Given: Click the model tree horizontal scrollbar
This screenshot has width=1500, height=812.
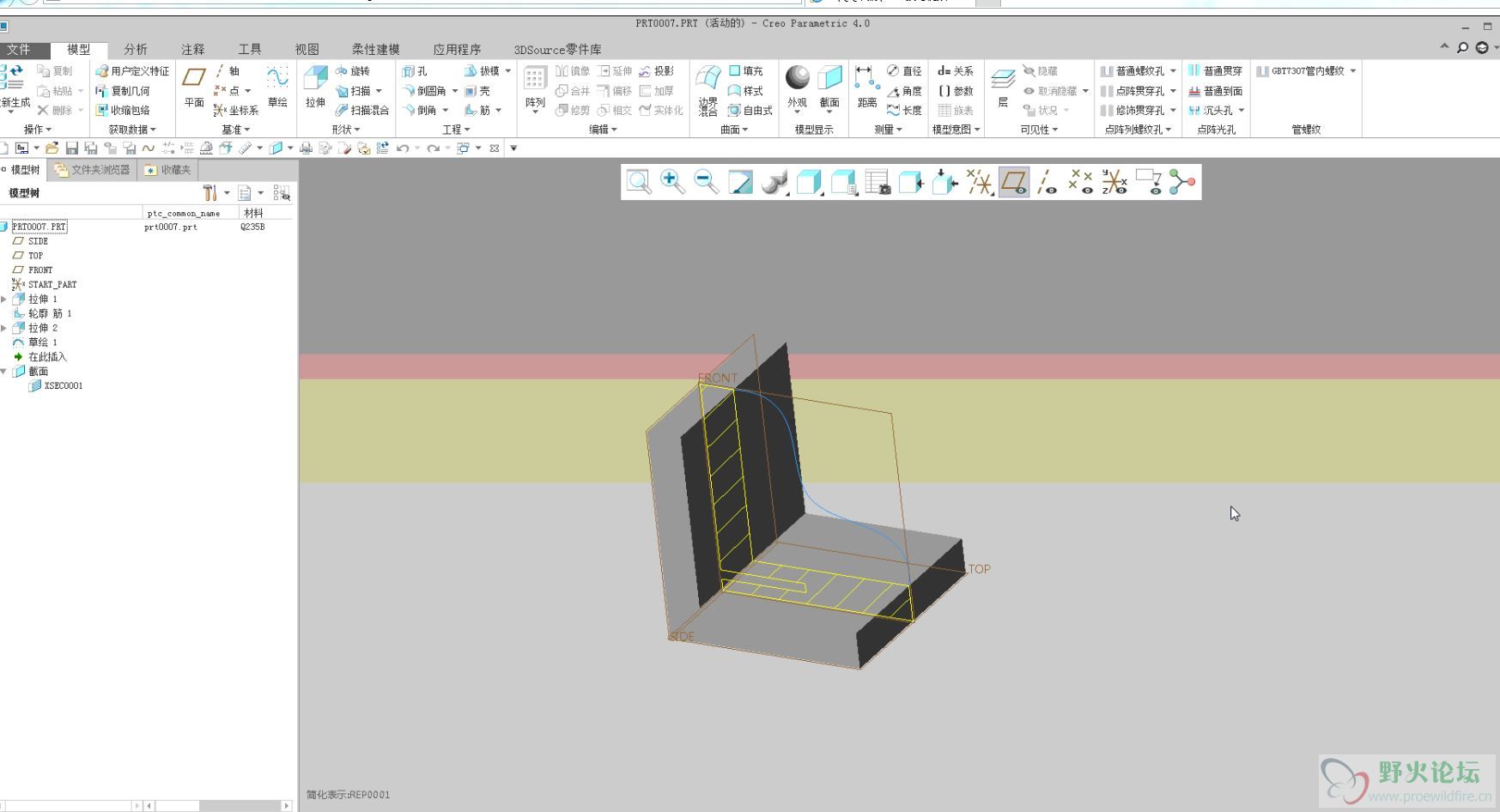Looking at the screenshot, I should 218,805.
